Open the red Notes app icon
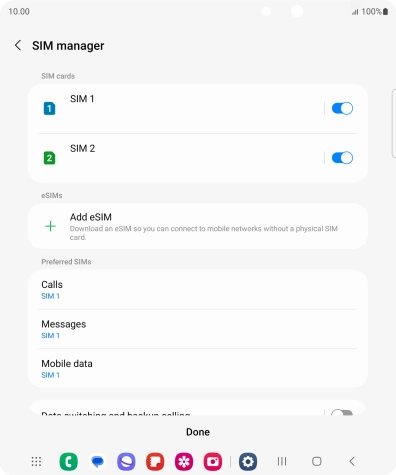The height and width of the screenshot is (475, 396). pyautogui.click(x=155, y=461)
